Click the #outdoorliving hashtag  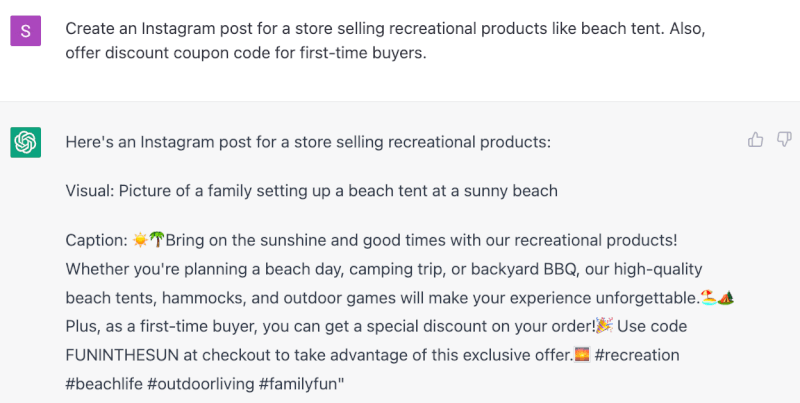tap(201, 384)
